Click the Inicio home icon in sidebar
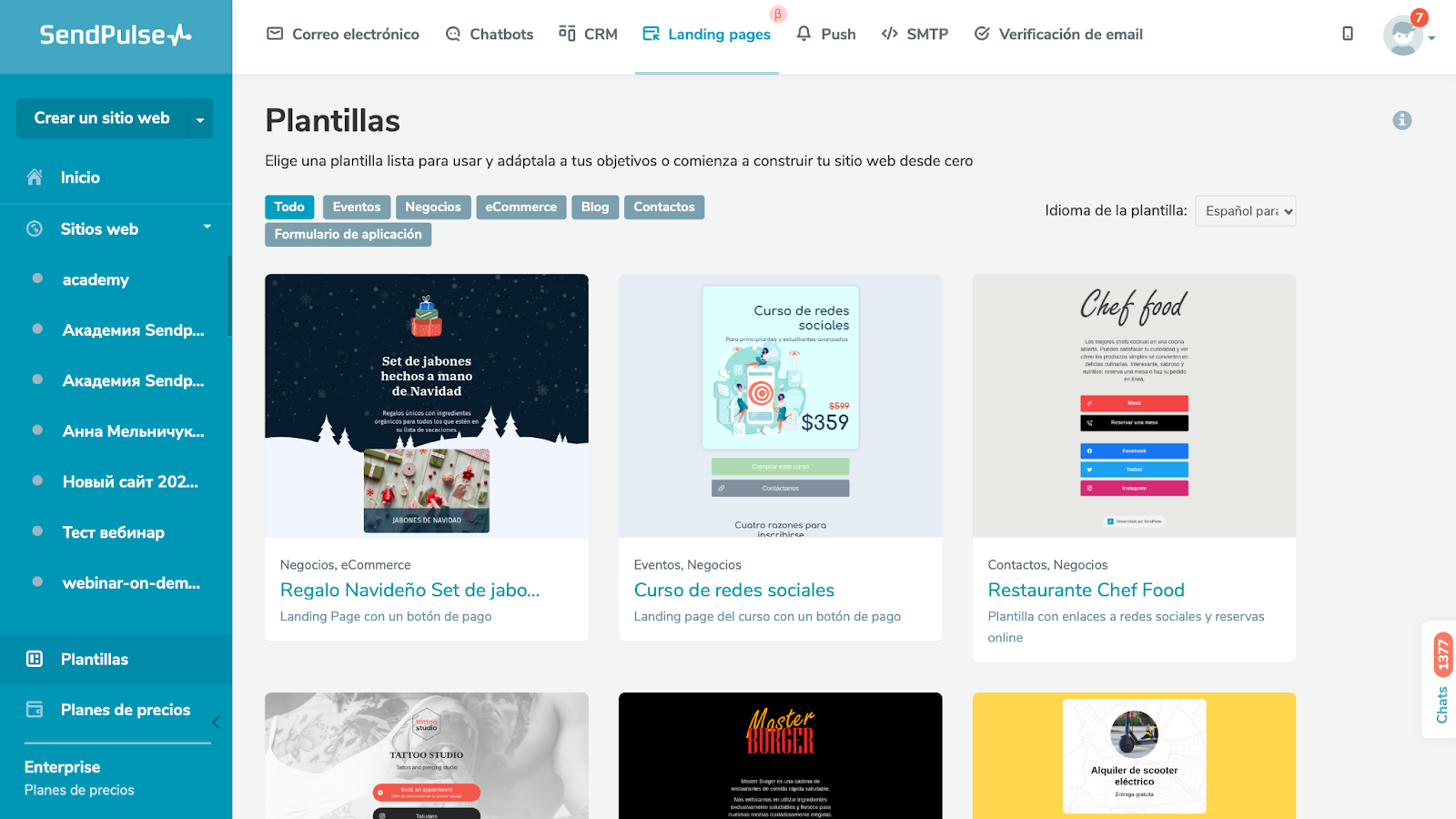 [35, 177]
